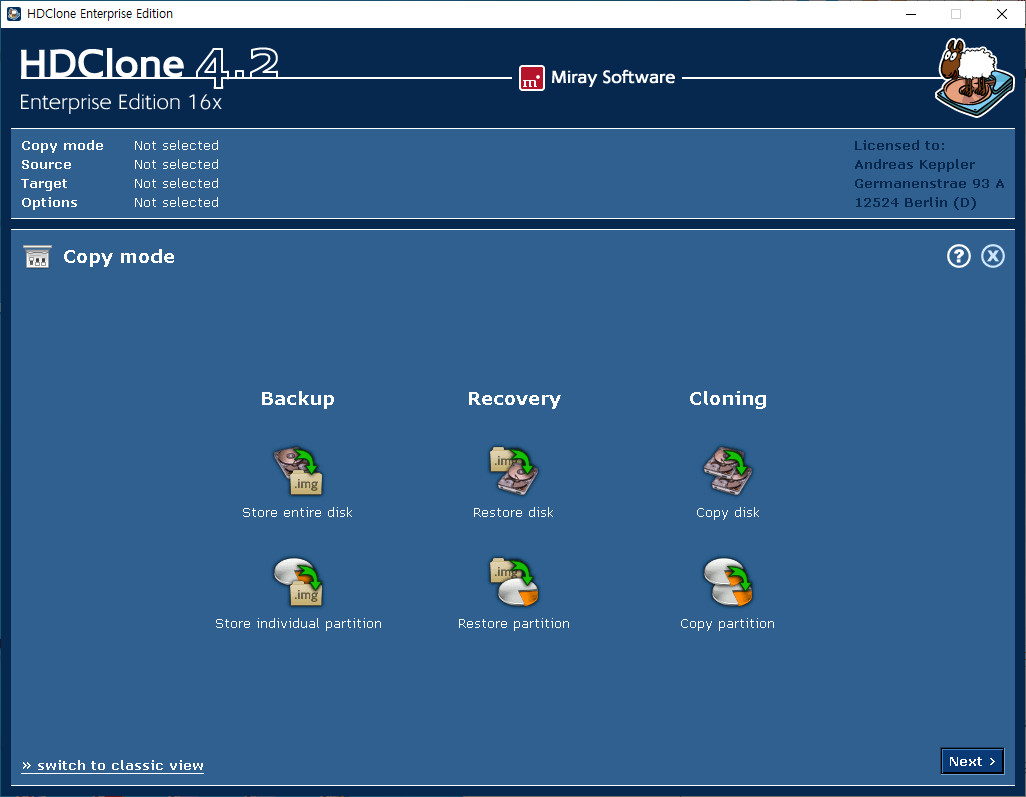Screen dimensions: 1026x797
Task: Click the Licensed to text
Action: [899, 146]
